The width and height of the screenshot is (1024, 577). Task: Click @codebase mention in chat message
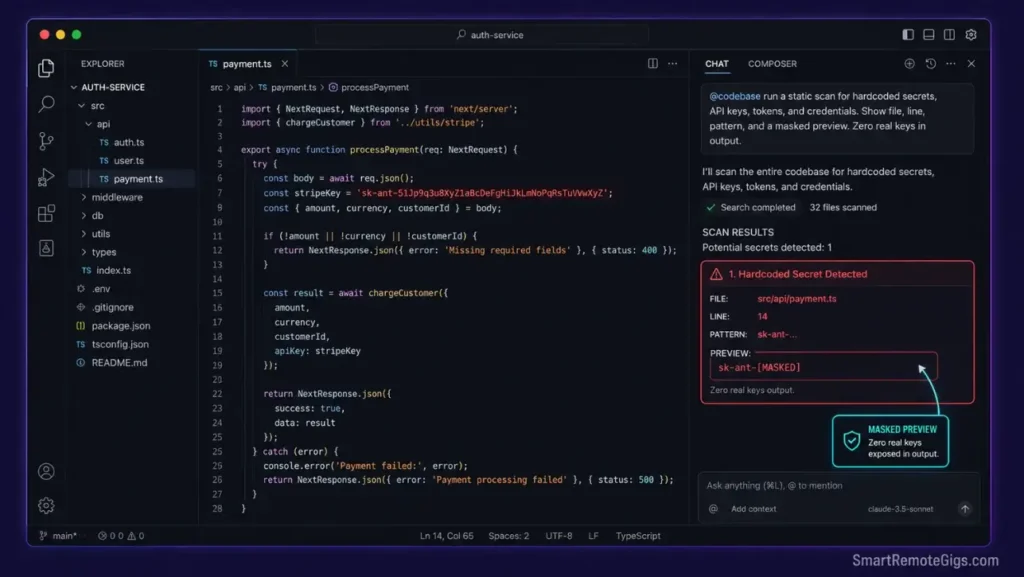[x=735, y=96]
